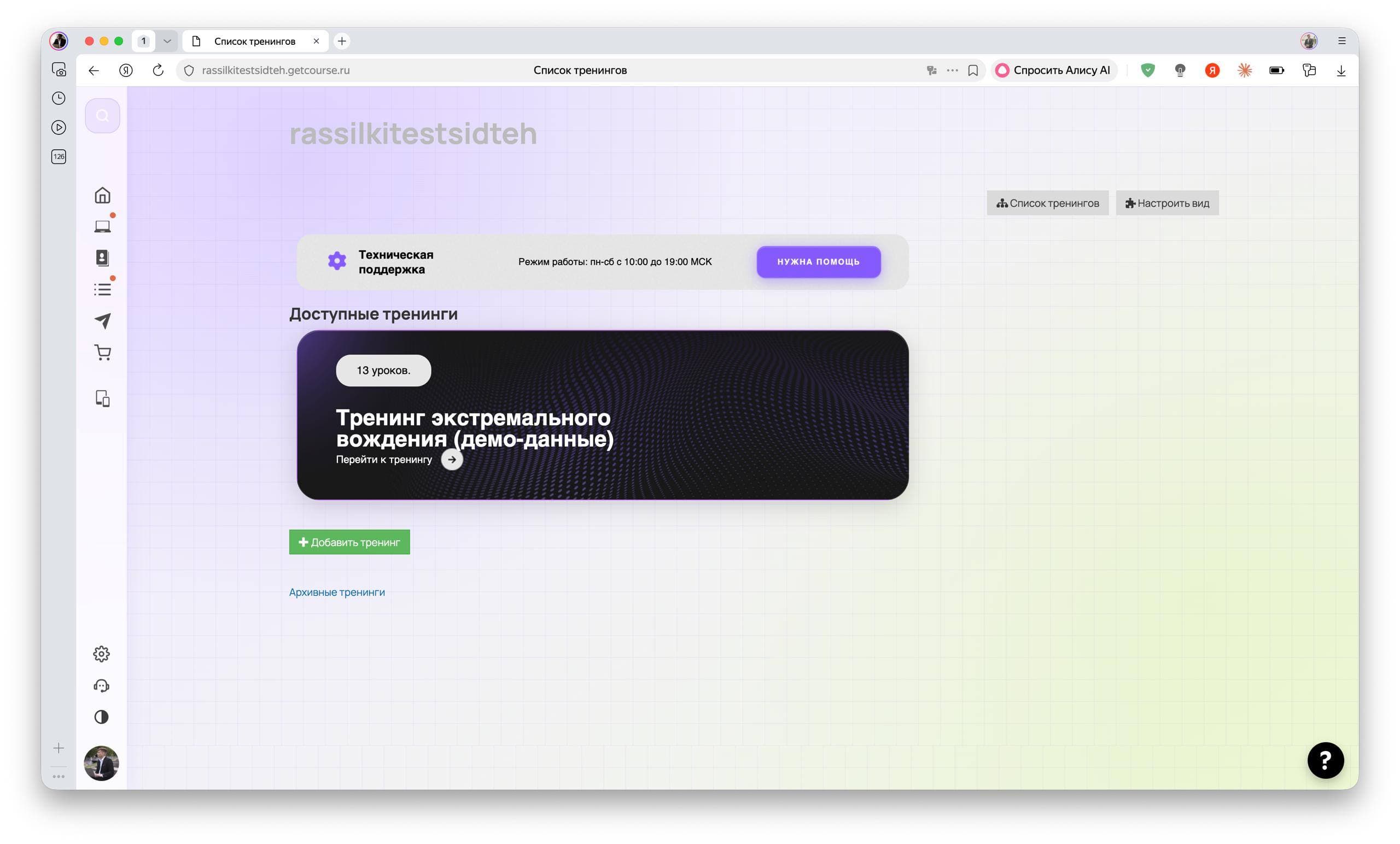Click the Настроить вид button

point(1168,203)
